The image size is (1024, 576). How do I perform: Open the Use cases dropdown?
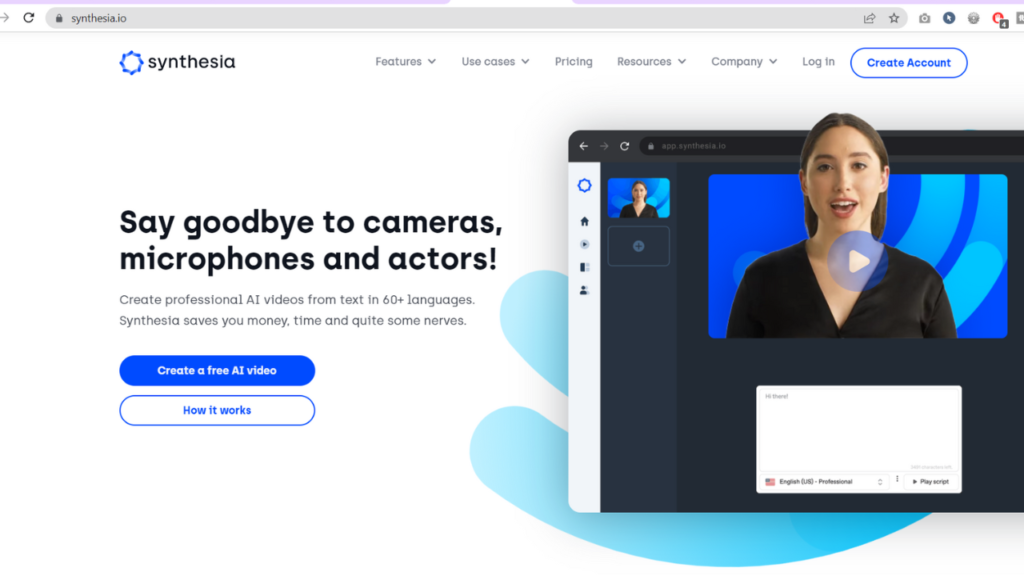(496, 61)
